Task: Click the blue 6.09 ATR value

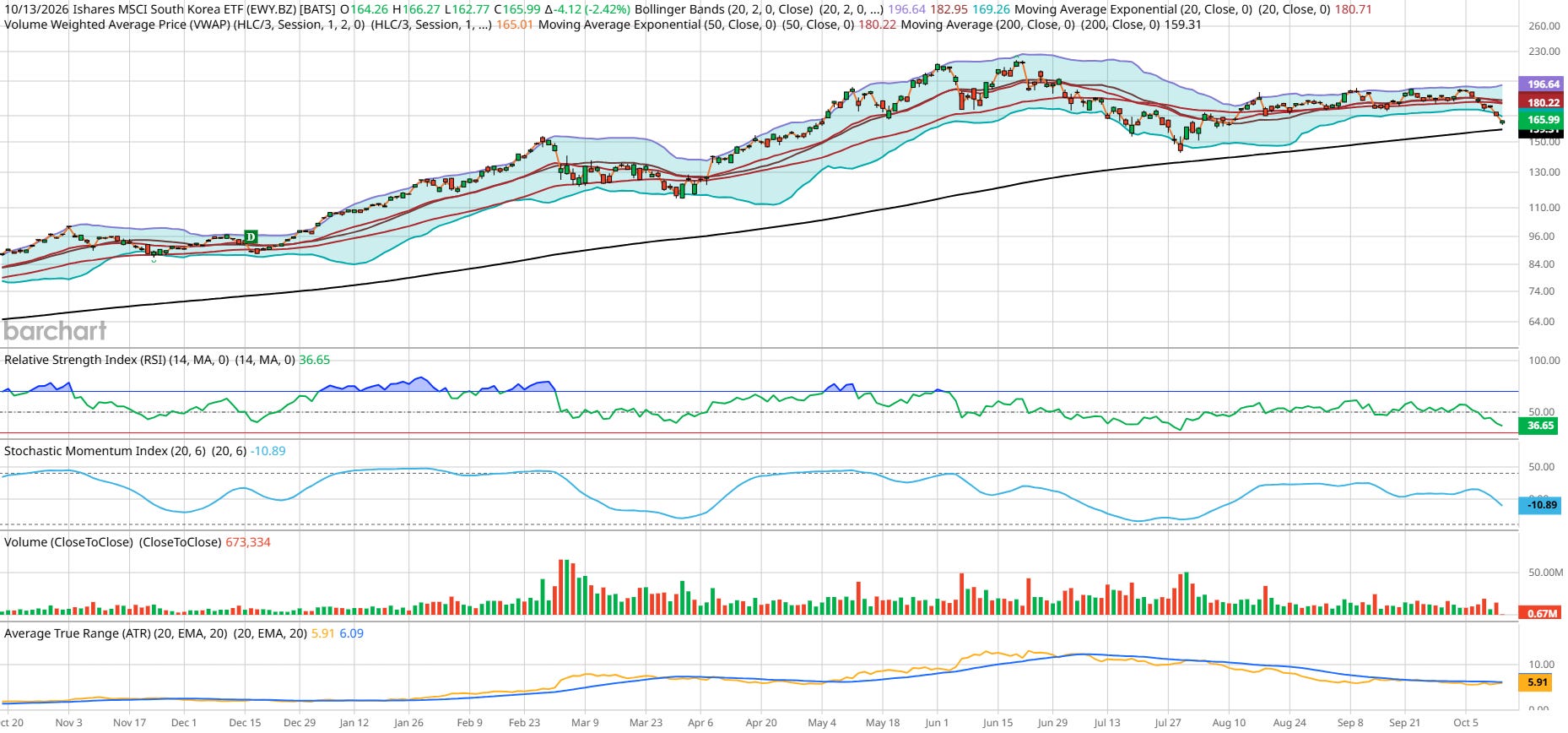Action: pyautogui.click(x=351, y=633)
